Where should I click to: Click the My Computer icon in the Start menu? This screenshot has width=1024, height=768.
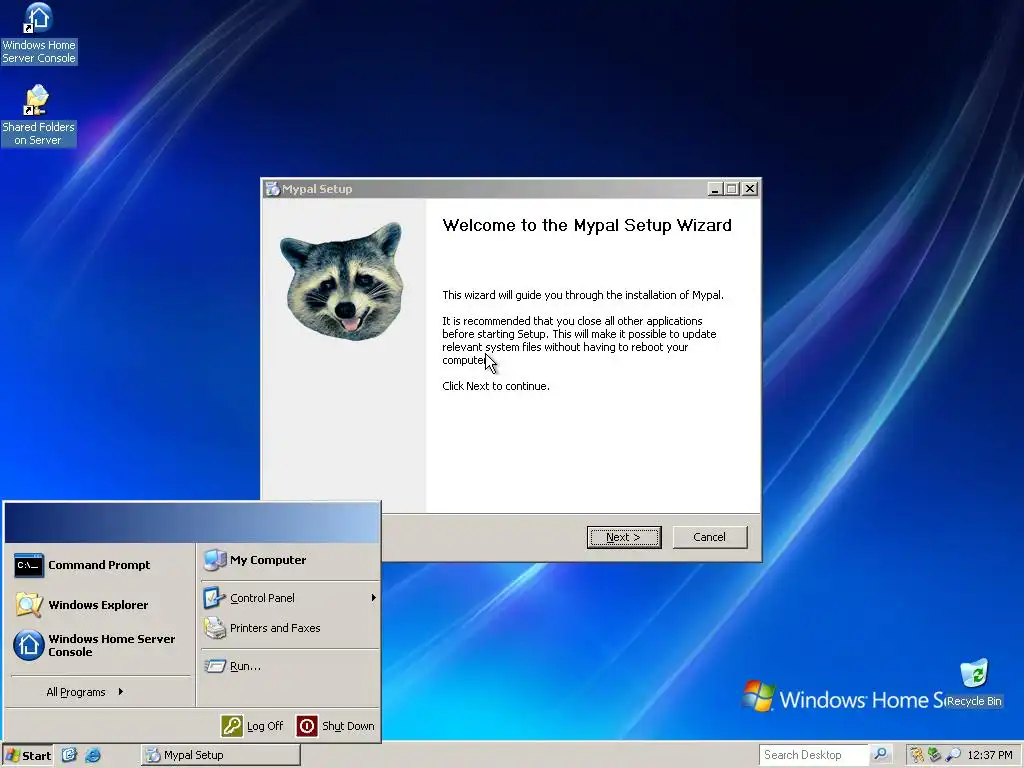pos(215,560)
